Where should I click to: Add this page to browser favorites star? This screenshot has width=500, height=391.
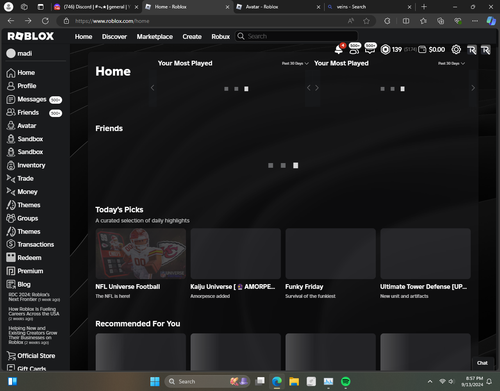pyautogui.click(x=366, y=21)
